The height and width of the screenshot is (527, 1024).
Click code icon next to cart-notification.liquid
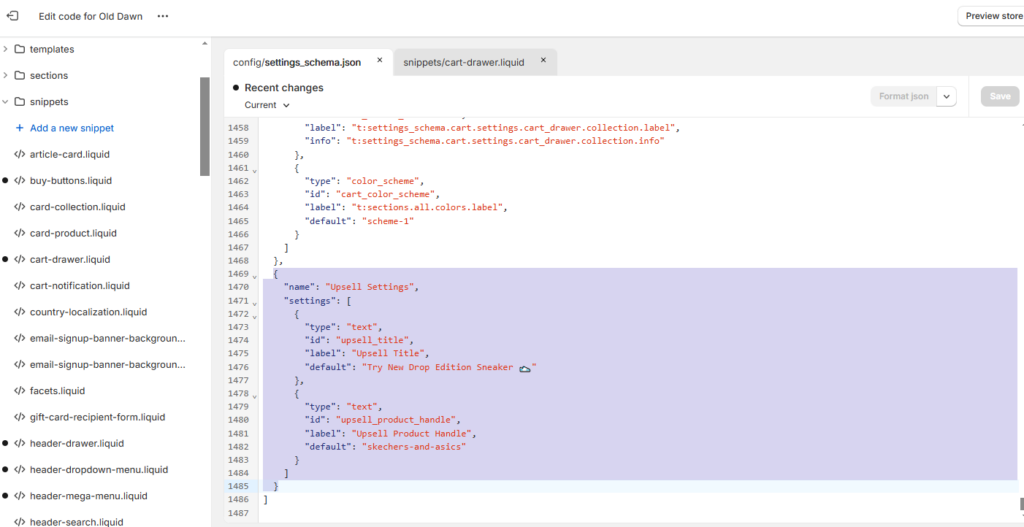pos(20,285)
